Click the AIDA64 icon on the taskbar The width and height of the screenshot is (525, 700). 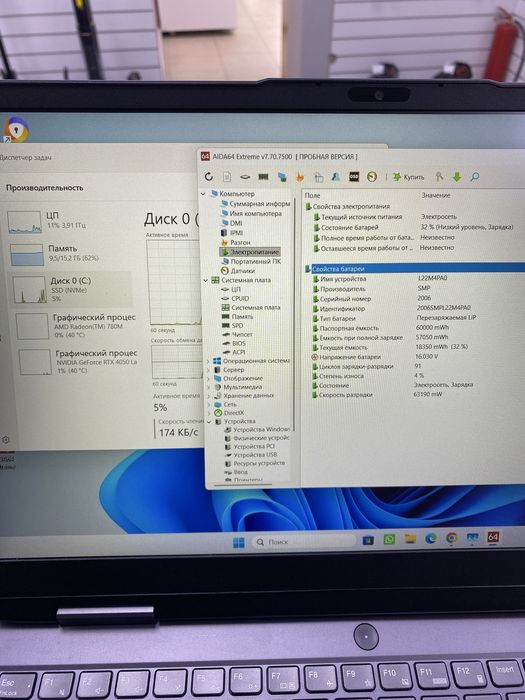tap(493, 537)
